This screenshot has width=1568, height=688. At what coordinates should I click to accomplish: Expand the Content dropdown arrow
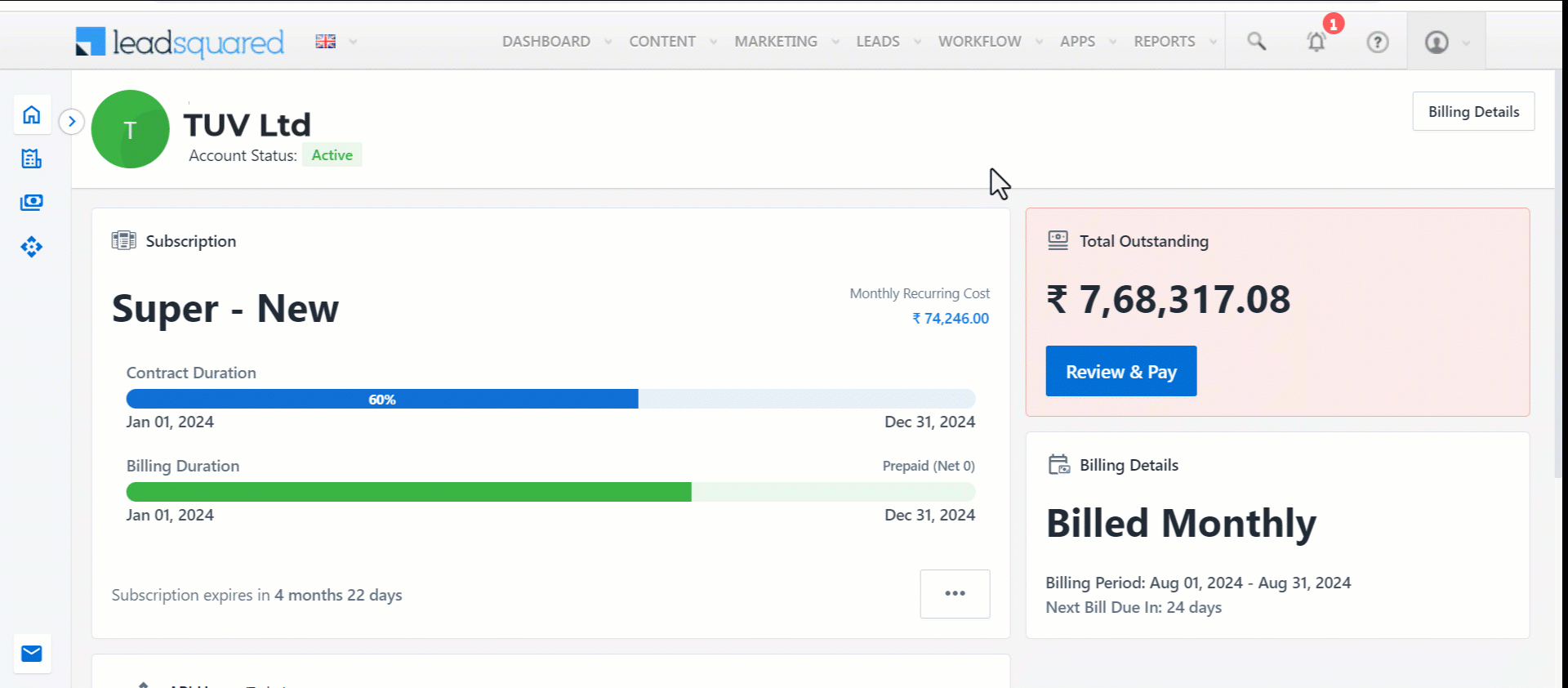tap(713, 42)
